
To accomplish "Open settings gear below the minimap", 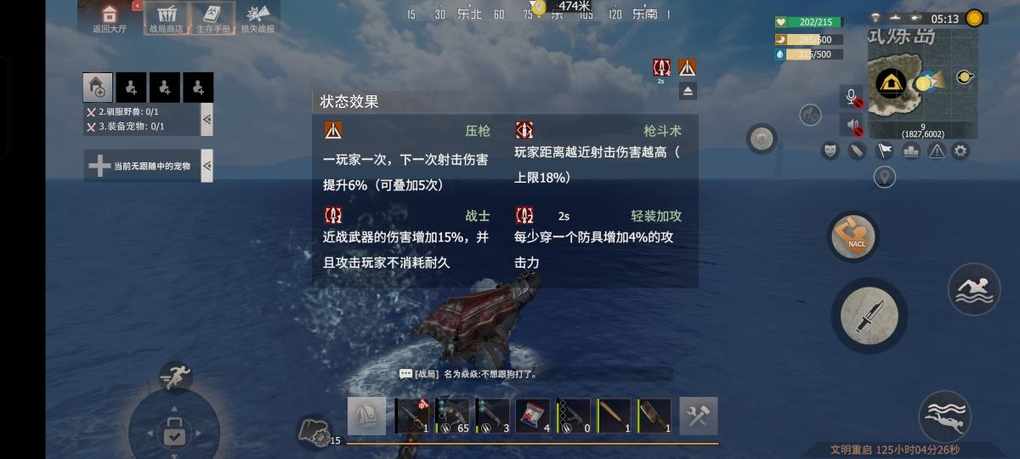I will point(960,151).
